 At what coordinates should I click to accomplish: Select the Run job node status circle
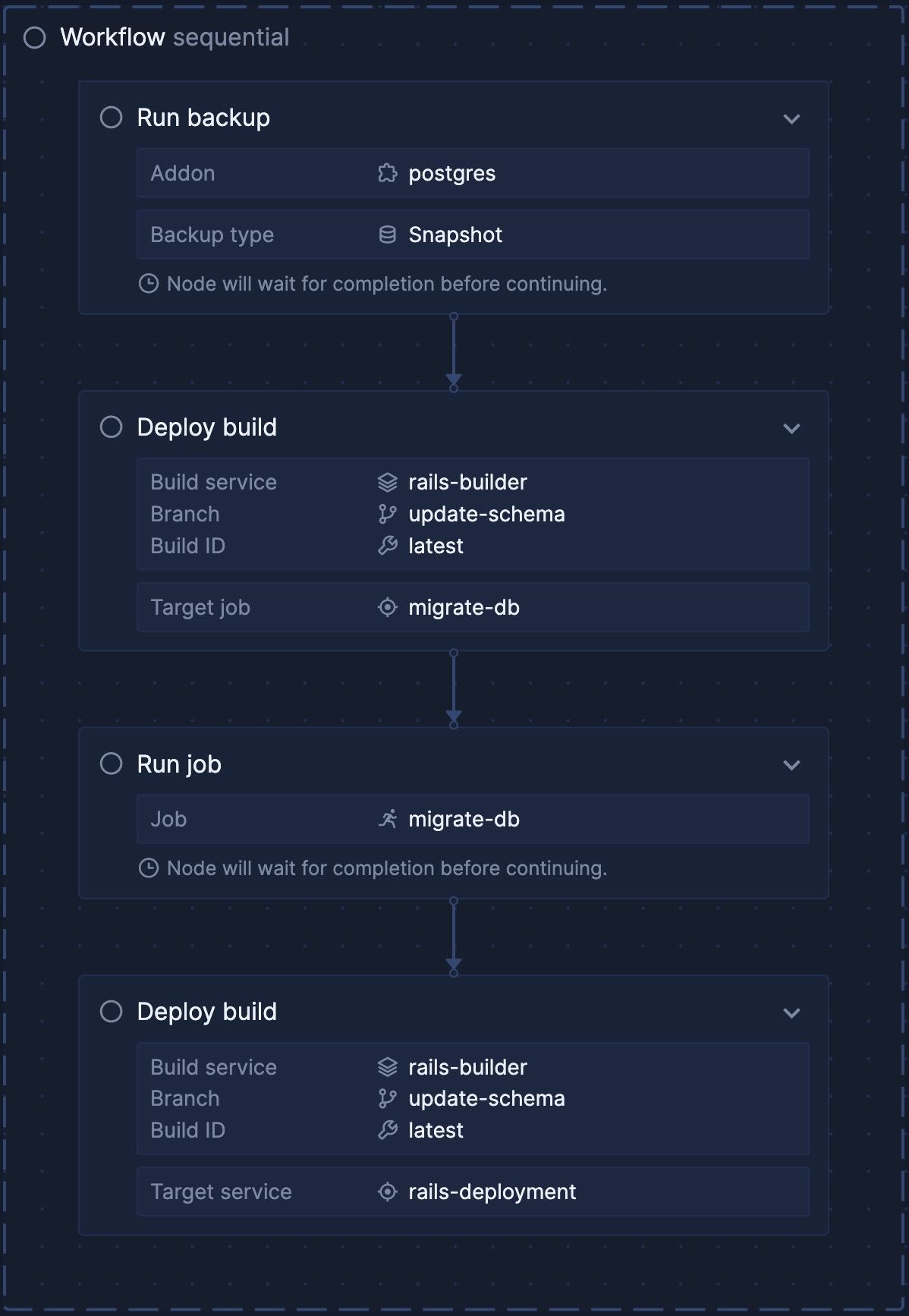click(112, 763)
